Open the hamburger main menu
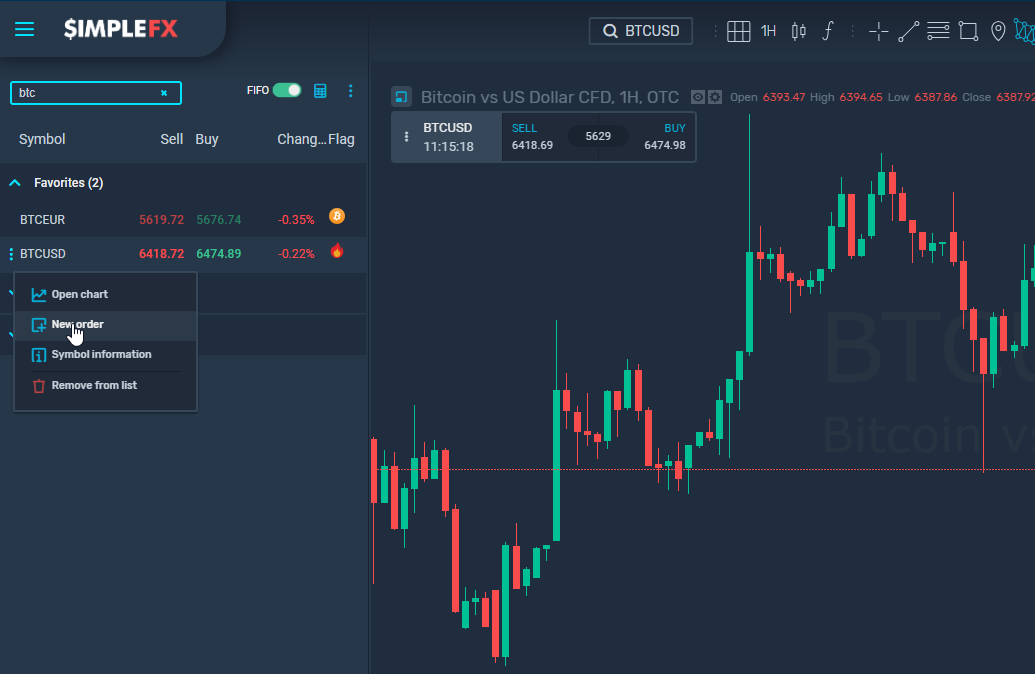1035x674 pixels. tap(25, 29)
